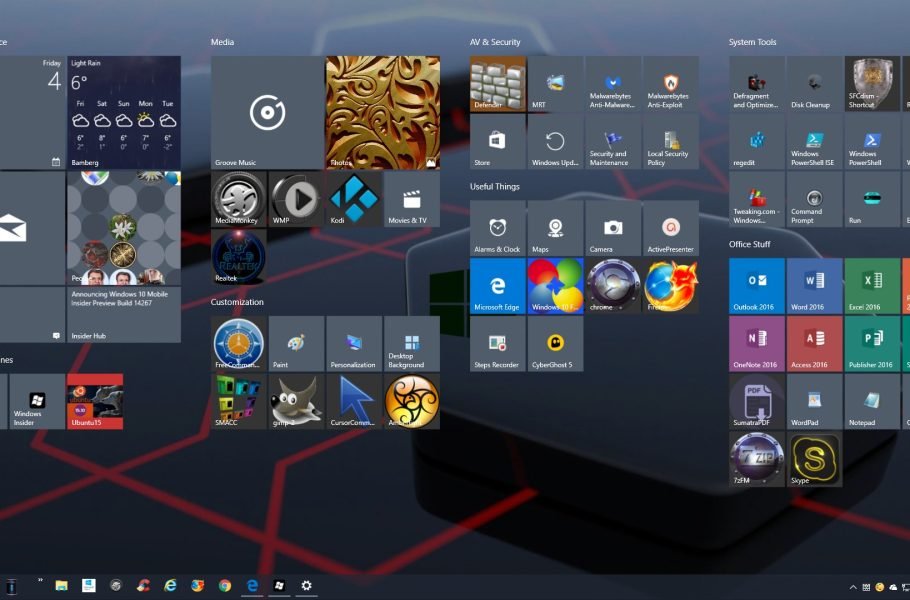
Task: Open the Personalization tile
Action: pos(354,344)
